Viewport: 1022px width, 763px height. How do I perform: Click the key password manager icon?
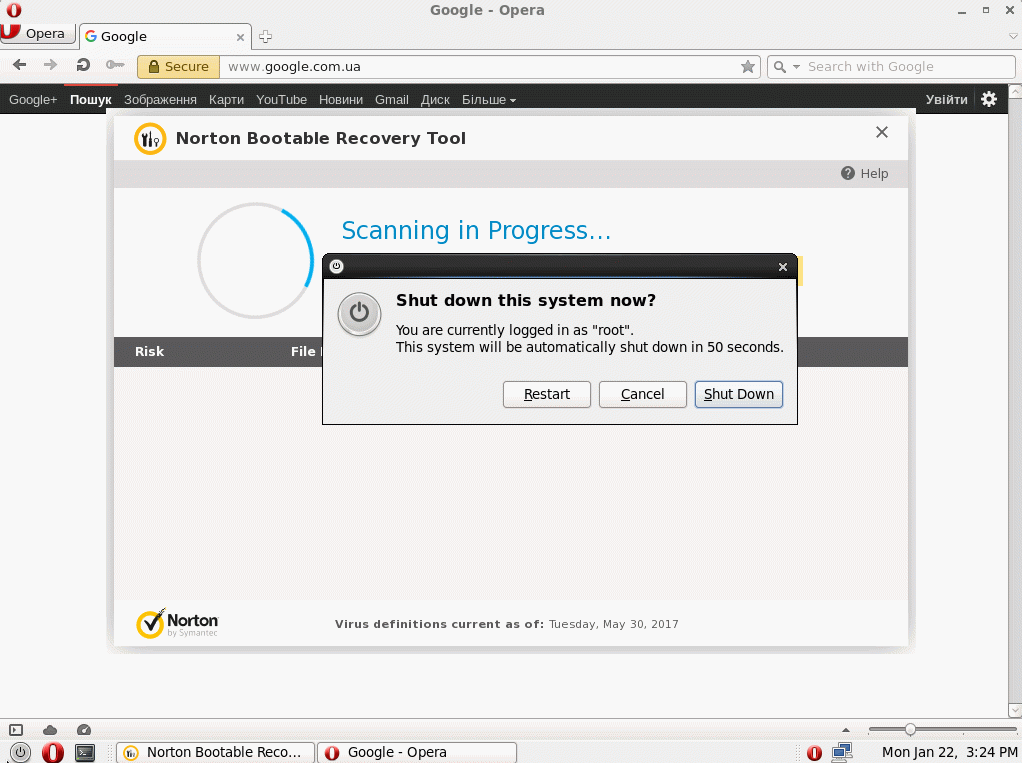(x=115, y=65)
